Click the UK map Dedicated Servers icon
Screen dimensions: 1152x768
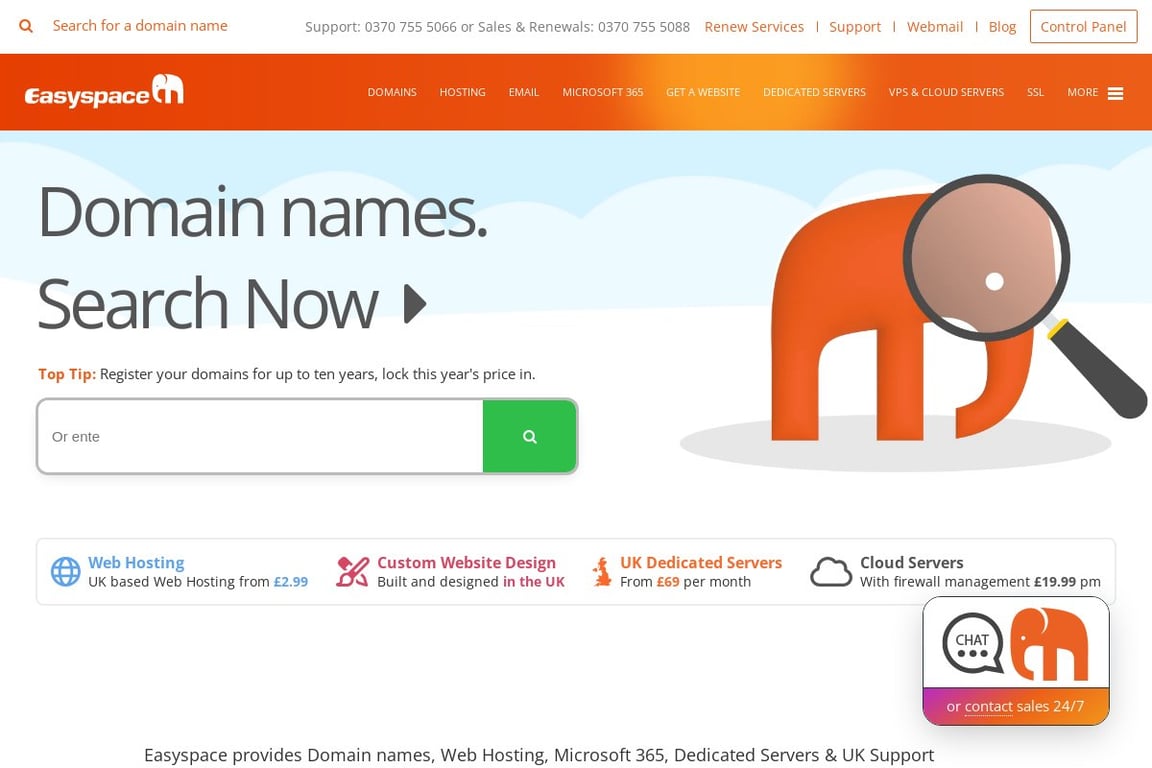(602, 571)
